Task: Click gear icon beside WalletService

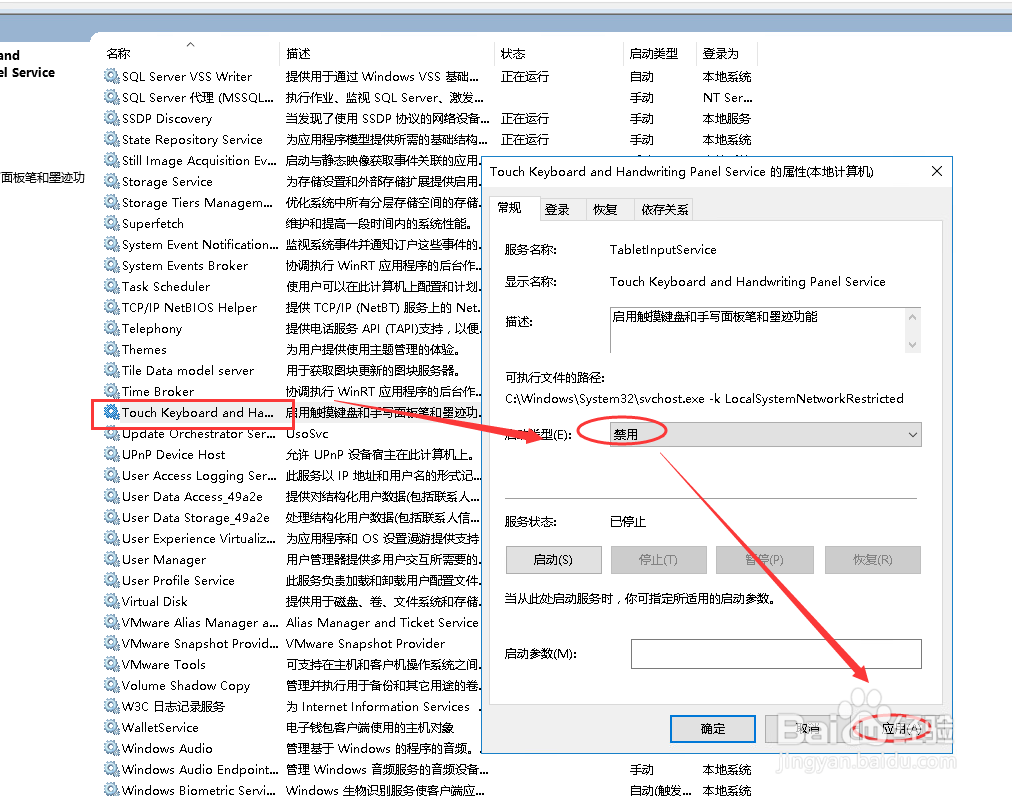Action: 112,727
